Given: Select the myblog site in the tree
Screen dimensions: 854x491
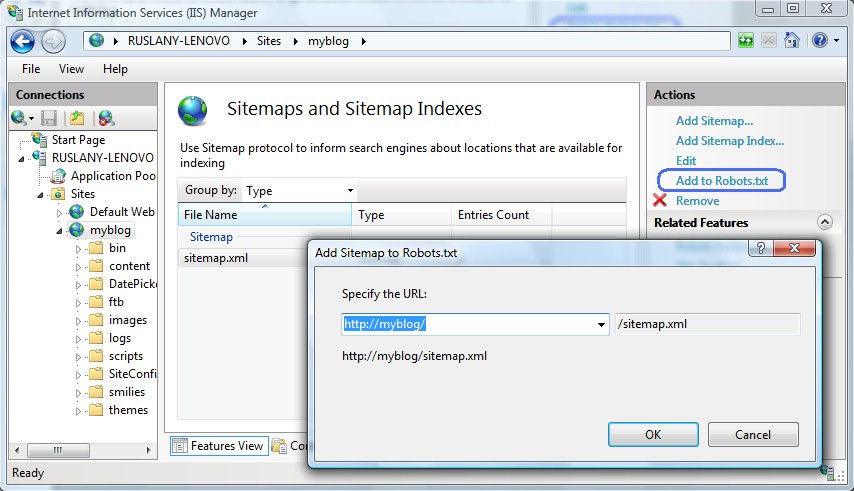Looking at the screenshot, I should 110,230.
